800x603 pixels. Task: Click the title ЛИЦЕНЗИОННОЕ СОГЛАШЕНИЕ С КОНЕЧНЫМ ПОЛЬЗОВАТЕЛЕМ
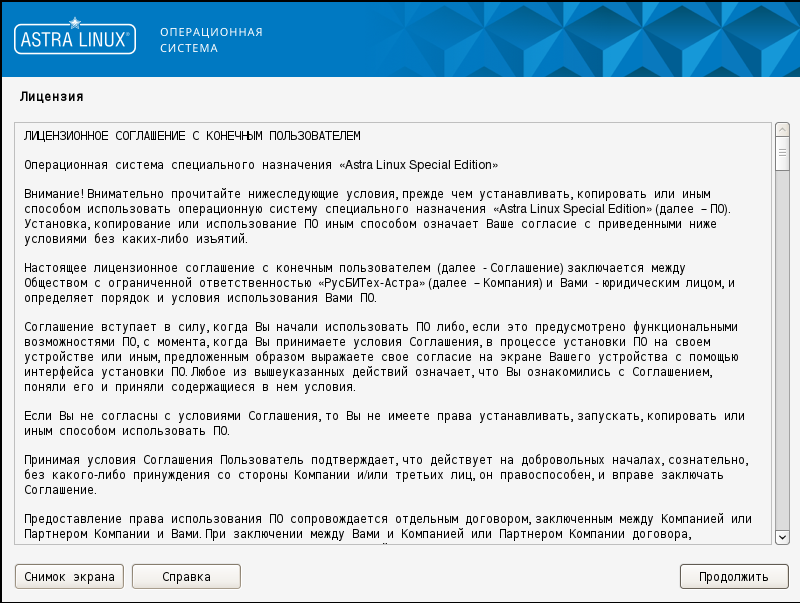(192, 136)
